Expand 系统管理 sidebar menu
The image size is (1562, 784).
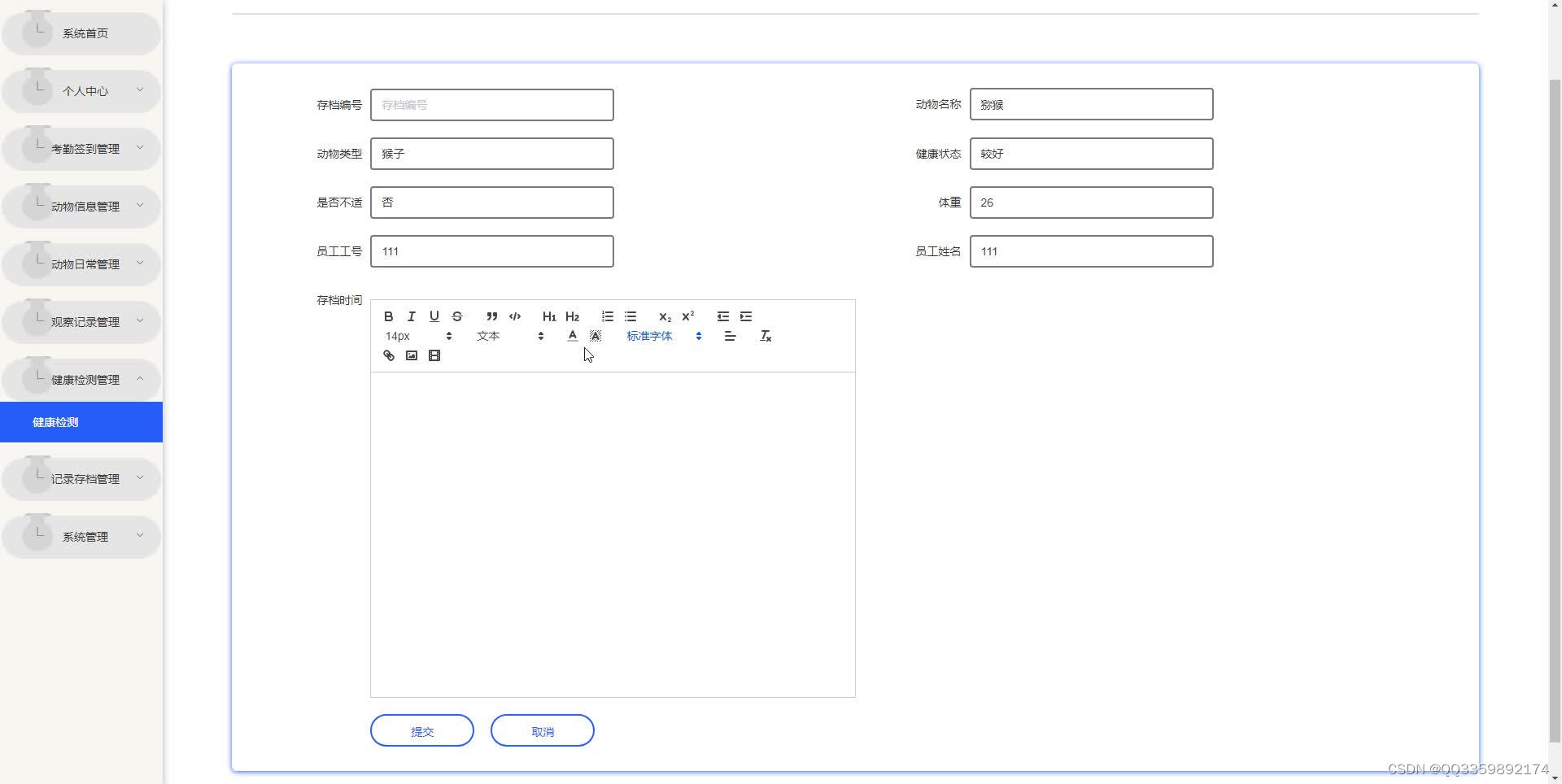click(x=81, y=537)
